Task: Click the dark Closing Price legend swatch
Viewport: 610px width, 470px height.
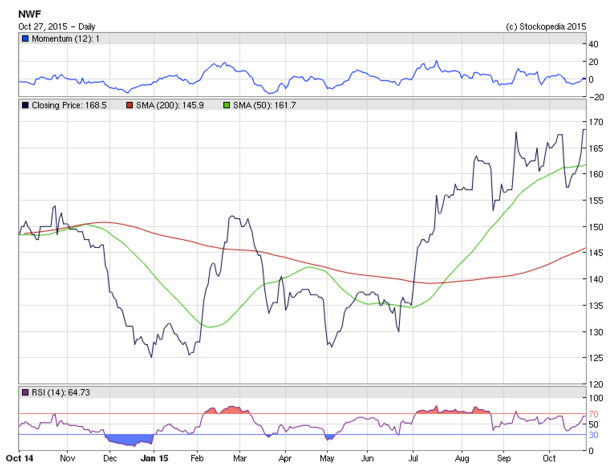Action: click(25, 105)
